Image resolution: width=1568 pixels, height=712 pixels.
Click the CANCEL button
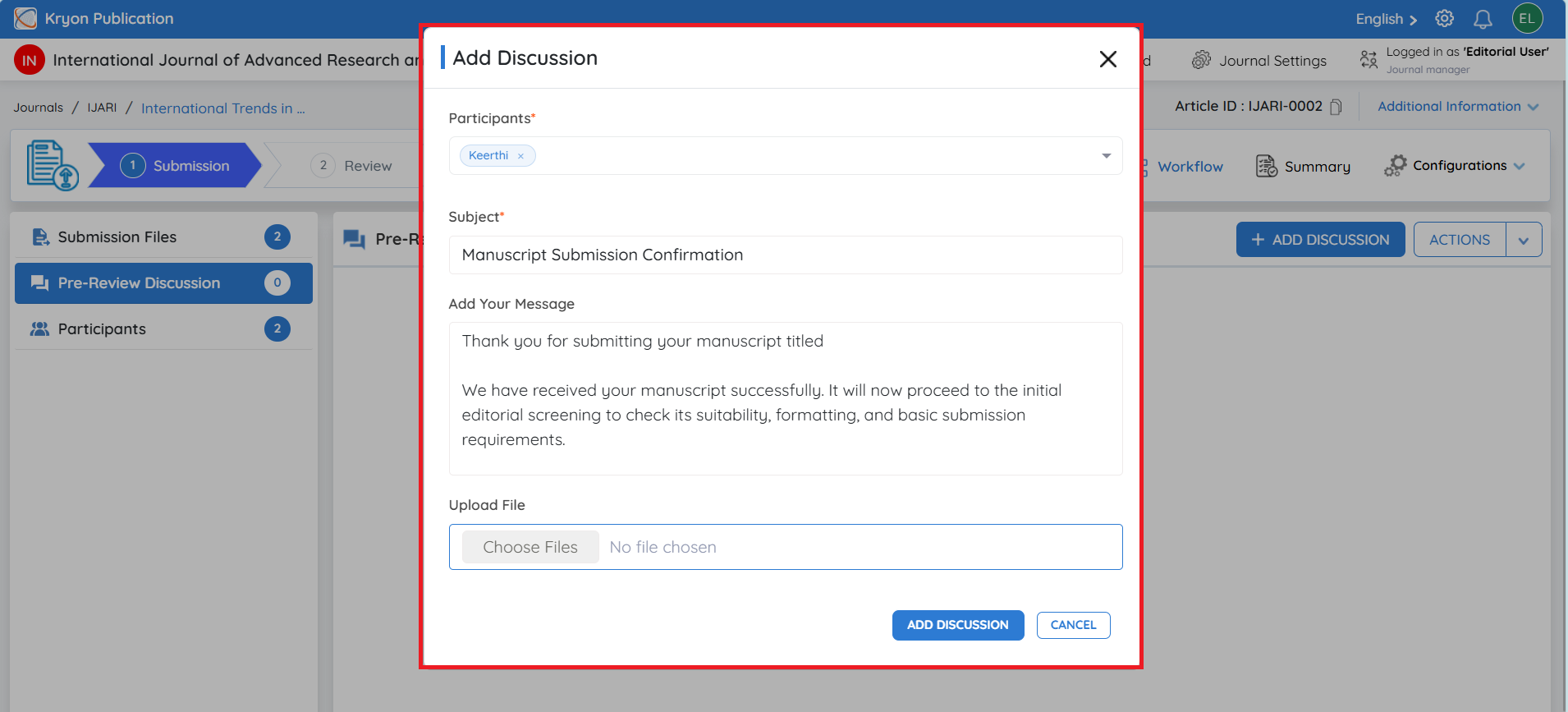tap(1073, 625)
